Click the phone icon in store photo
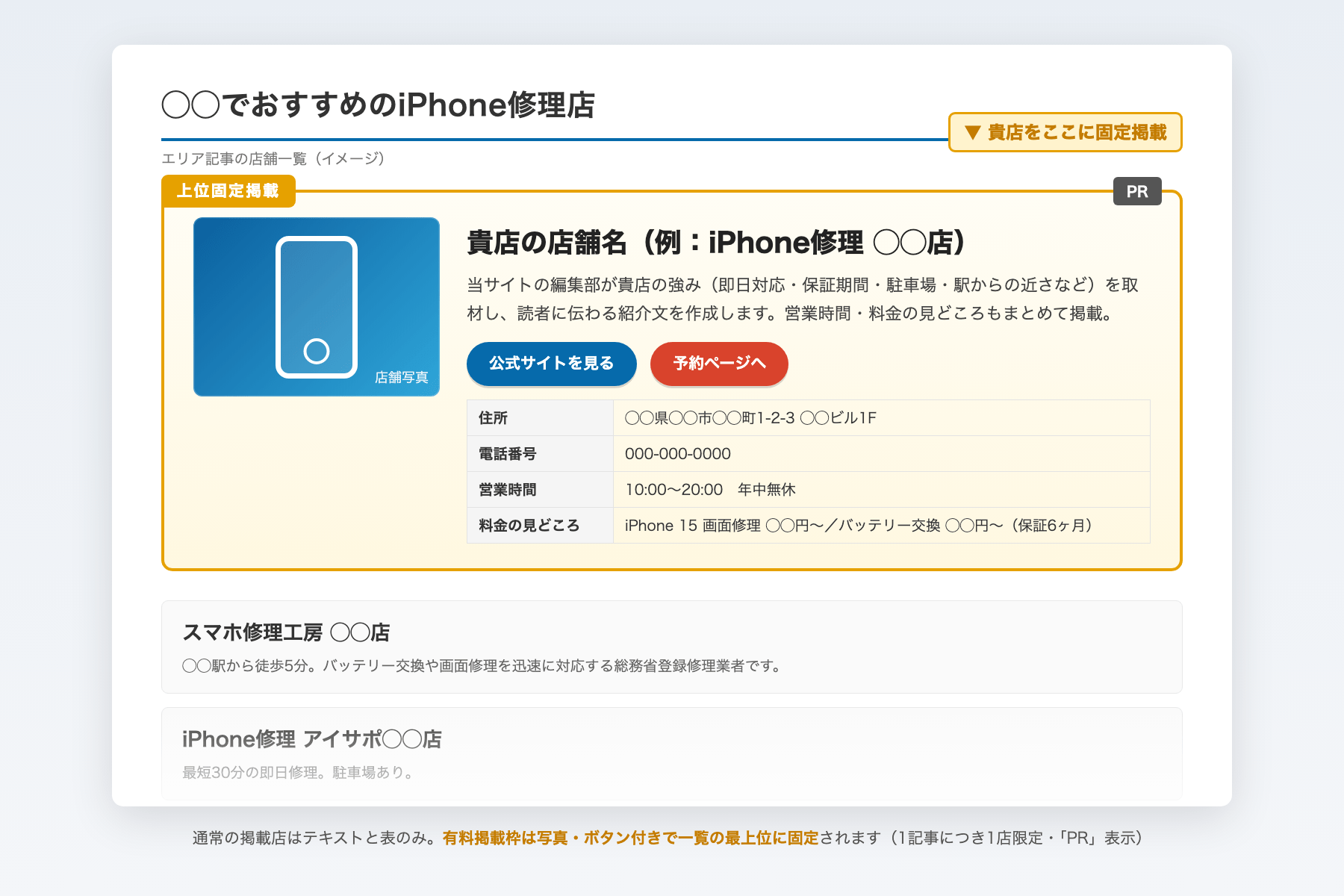Image resolution: width=1344 pixels, height=896 pixels. 317,307
